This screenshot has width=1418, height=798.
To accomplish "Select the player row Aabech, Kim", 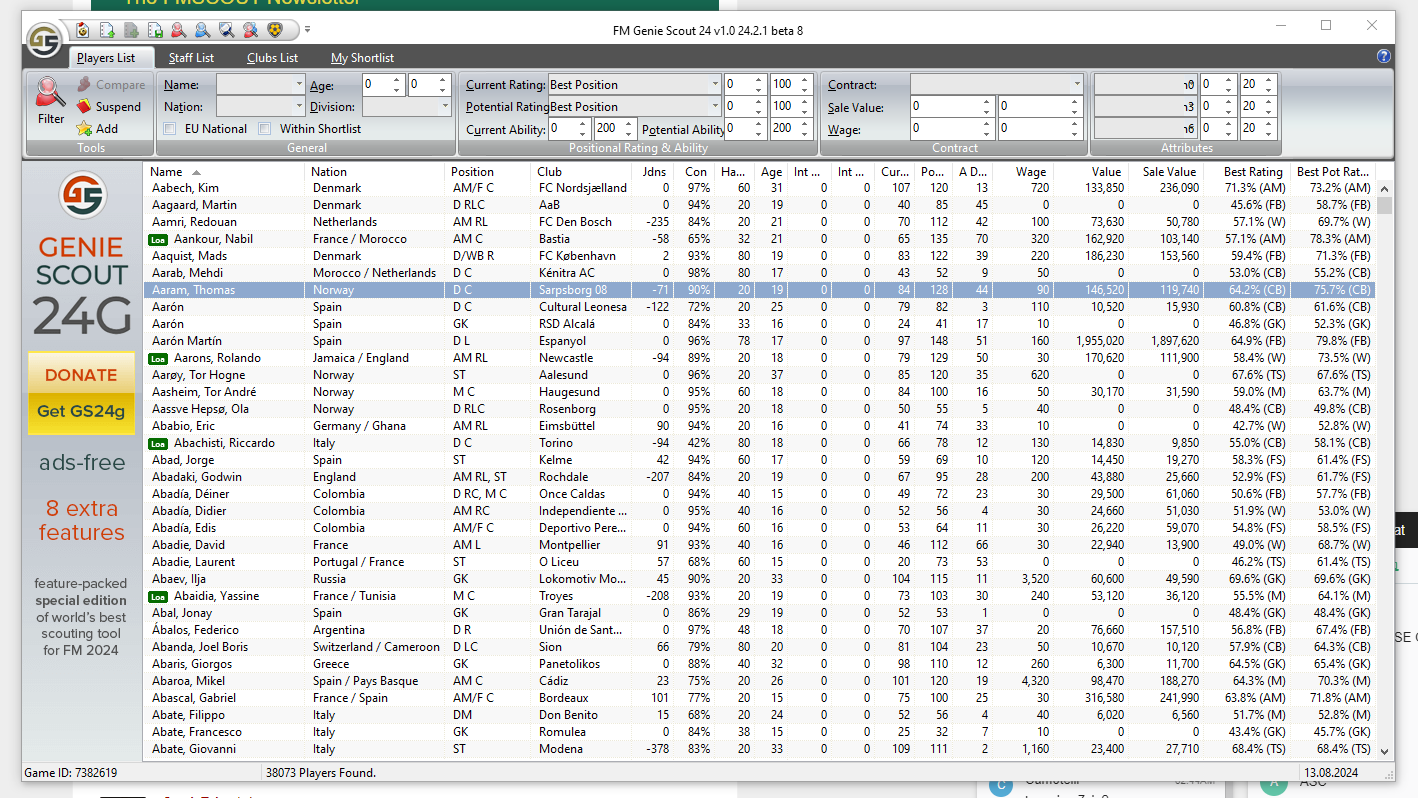I will tap(760, 188).
